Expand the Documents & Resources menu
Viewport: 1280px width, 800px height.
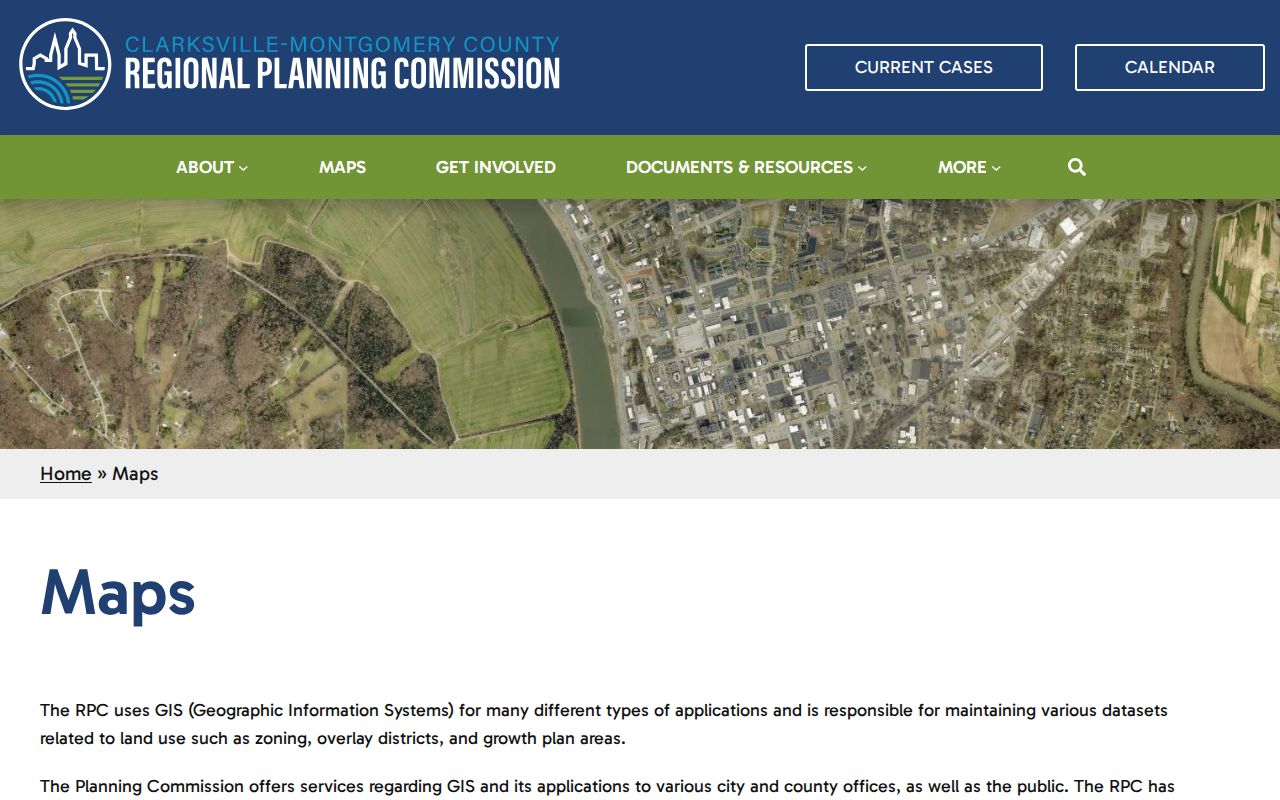(746, 167)
